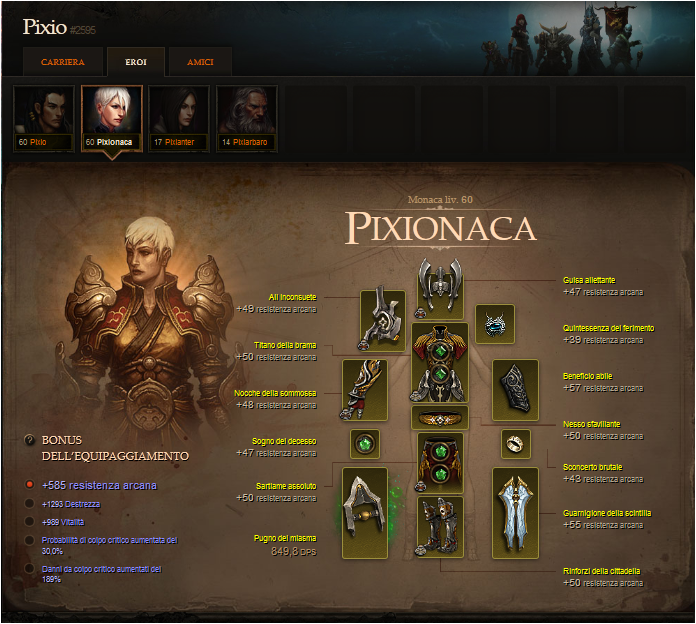This screenshot has width=696, height=624.
Task: Open the Amici tab
Action: (200, 62)
